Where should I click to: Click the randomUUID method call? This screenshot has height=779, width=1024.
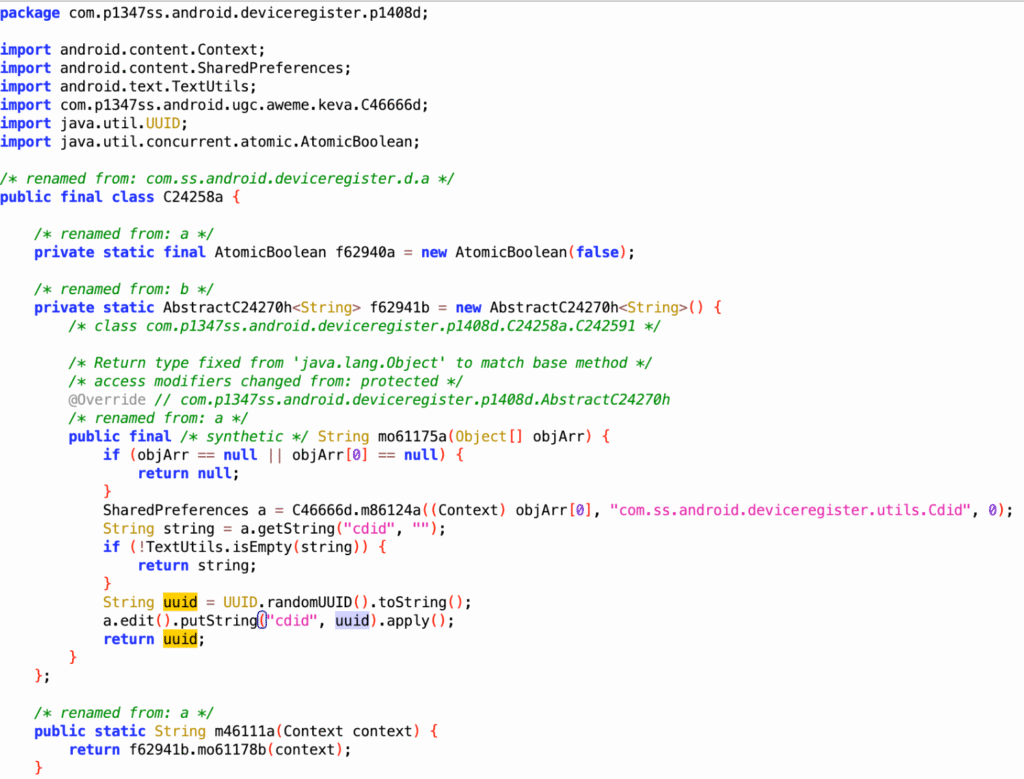(x=318, y=602)
